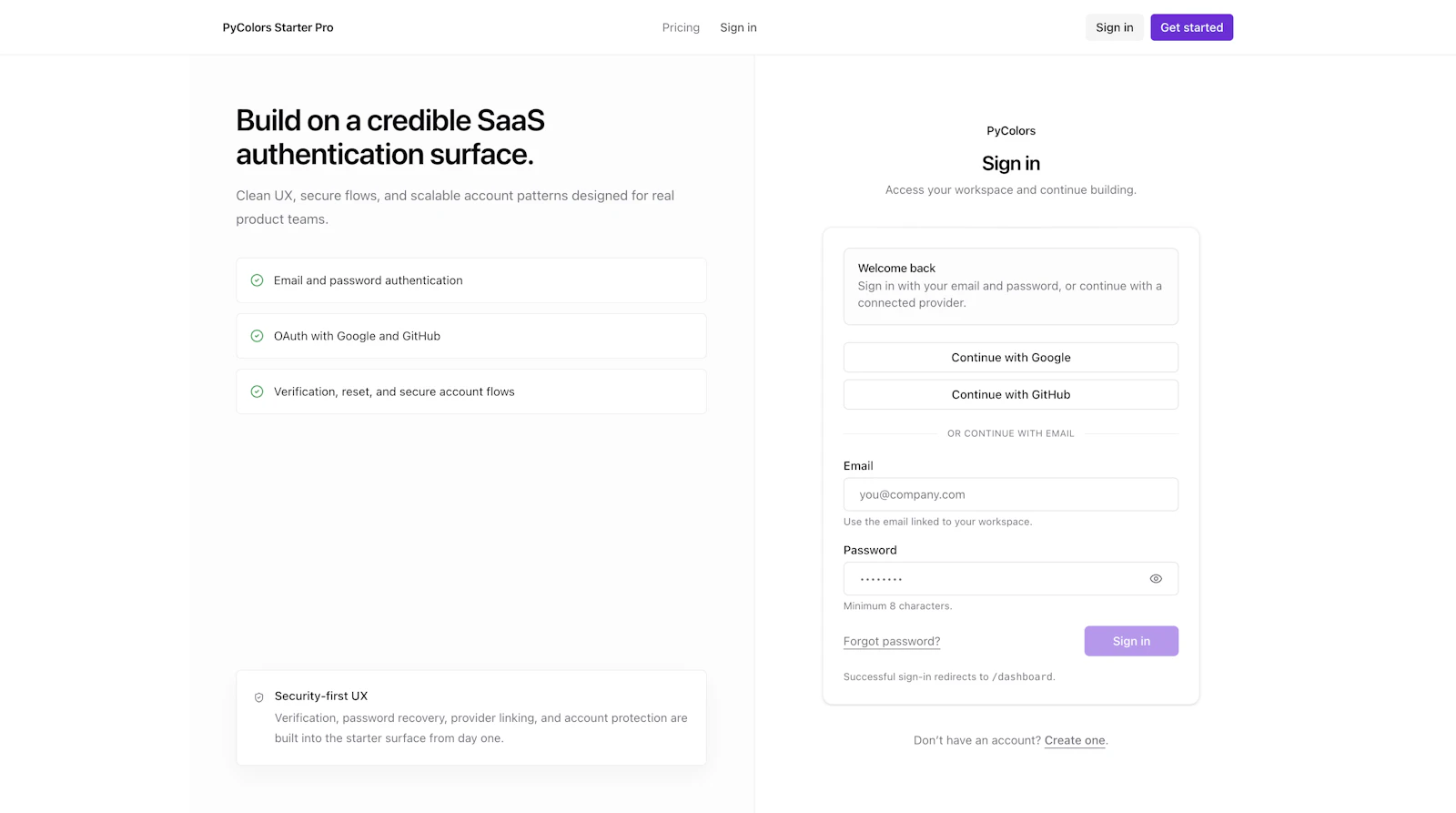This screenshot has height=813, width=1456.
Task: Toggle password visibility with the eye icon
Action: [1156, 579]
